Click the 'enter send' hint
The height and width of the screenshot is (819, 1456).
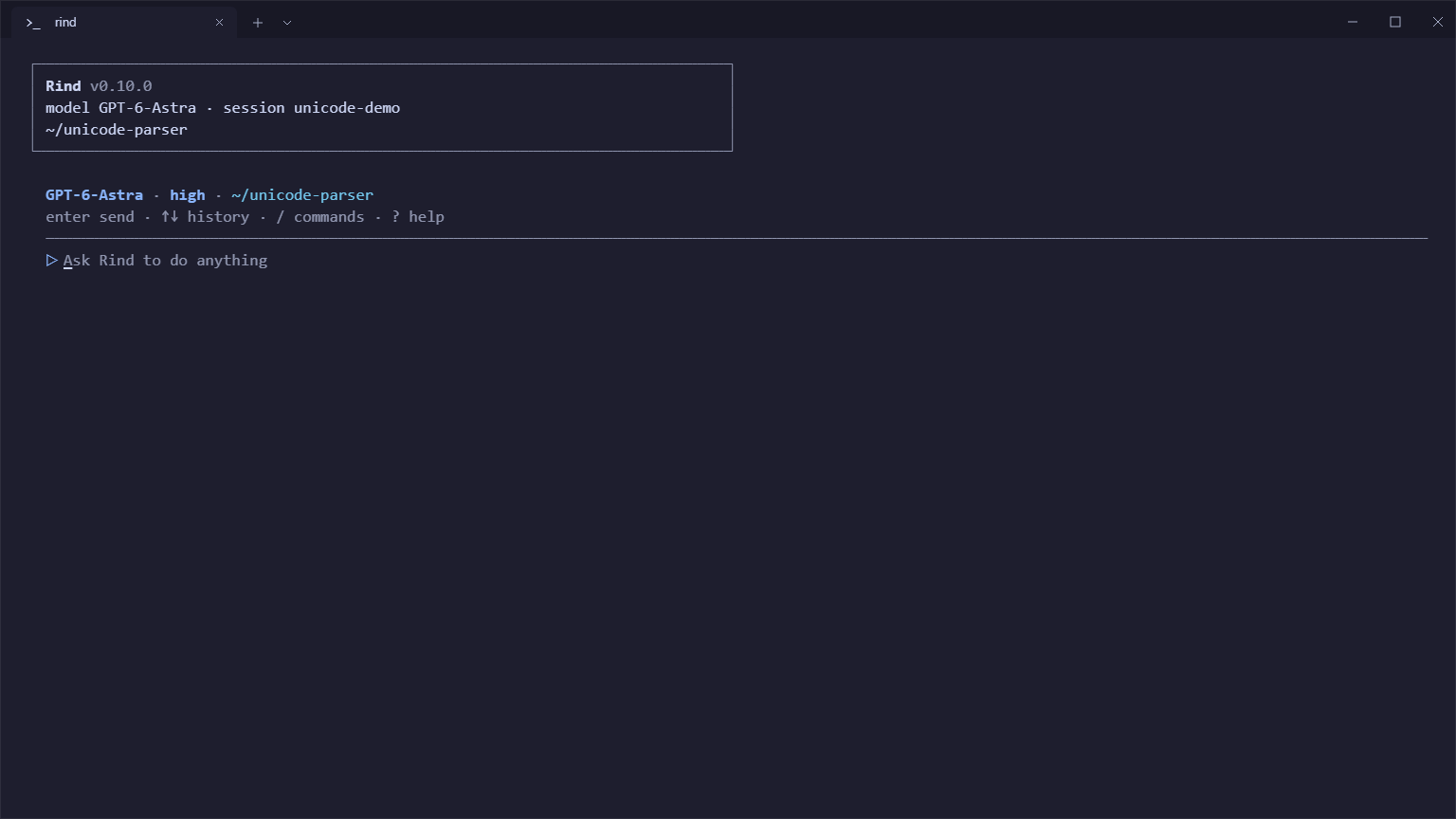(x=90, y=216)
